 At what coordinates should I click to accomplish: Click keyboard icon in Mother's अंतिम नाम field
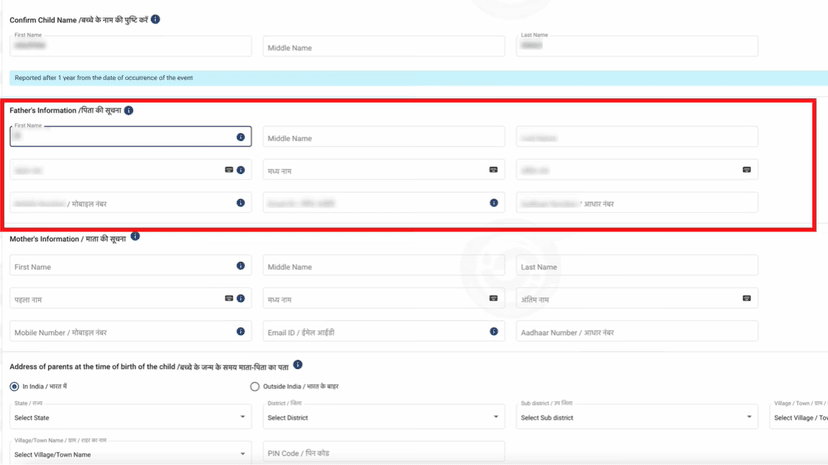[746, 298]
